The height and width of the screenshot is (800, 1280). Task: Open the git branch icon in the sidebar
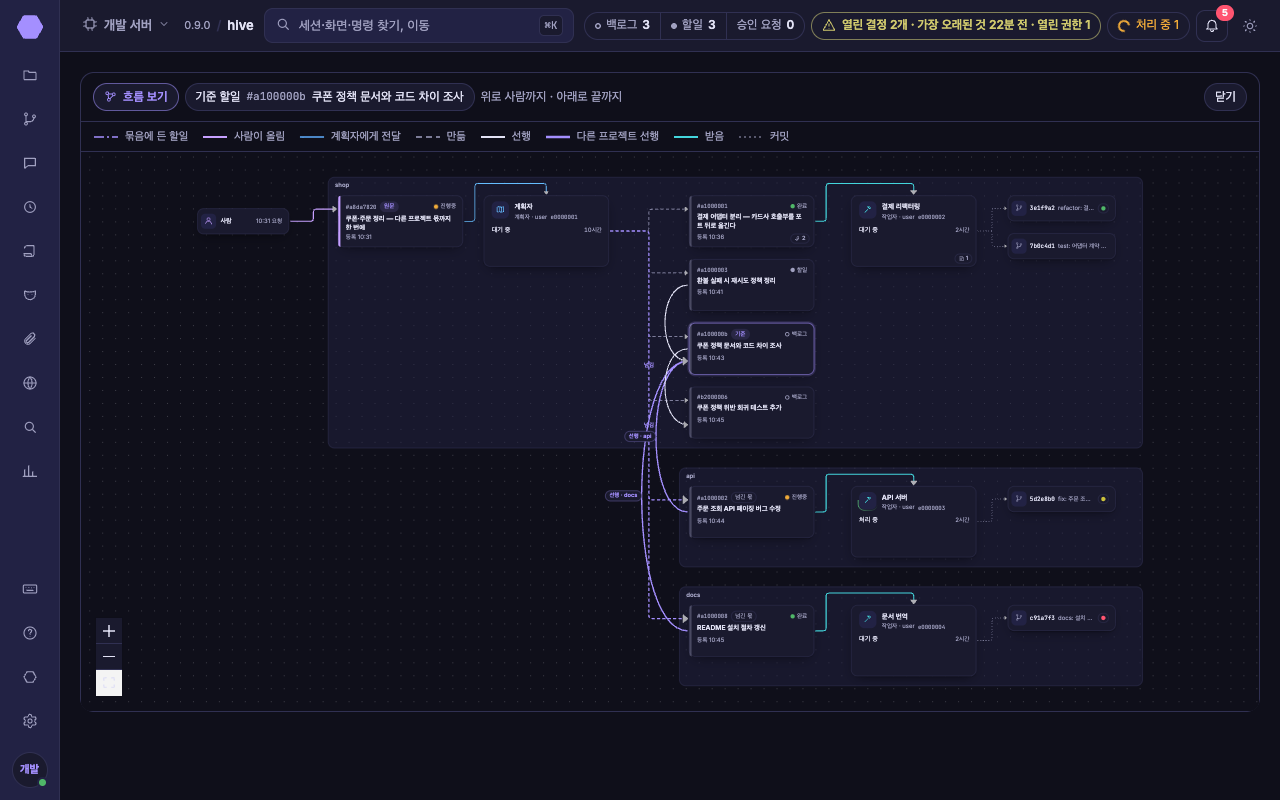pyautogui.click(x=30, y=119)
